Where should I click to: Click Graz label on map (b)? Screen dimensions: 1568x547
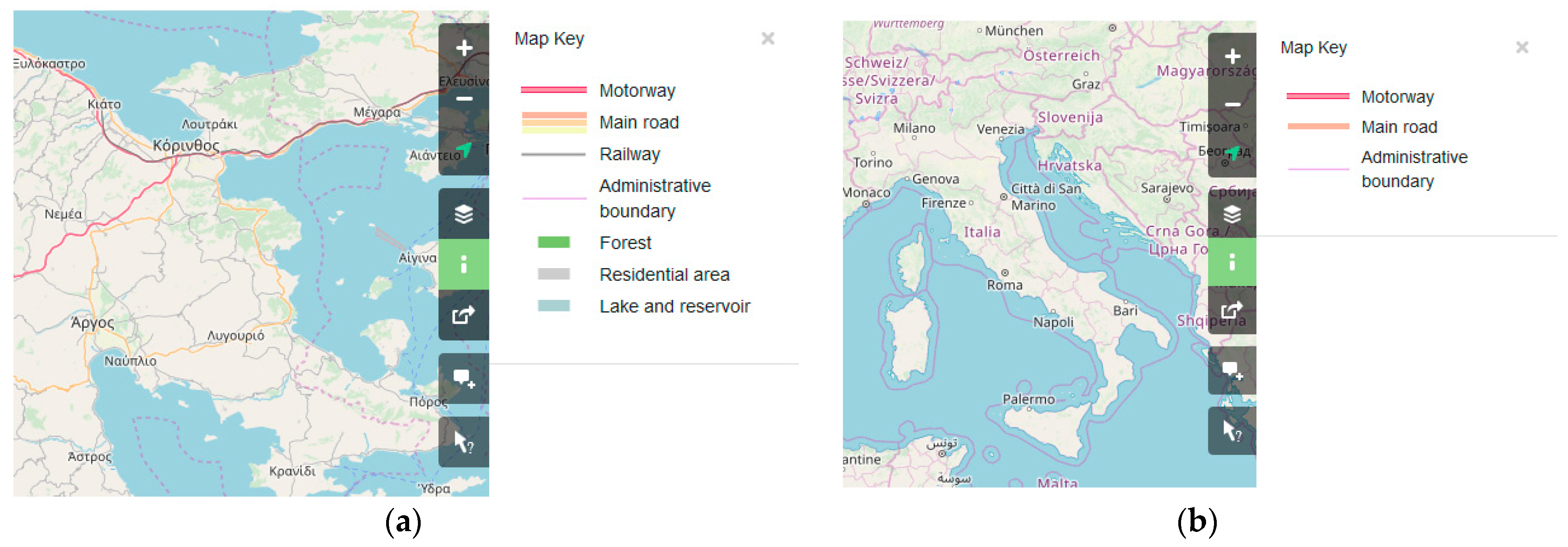(x=1086, y=84)
